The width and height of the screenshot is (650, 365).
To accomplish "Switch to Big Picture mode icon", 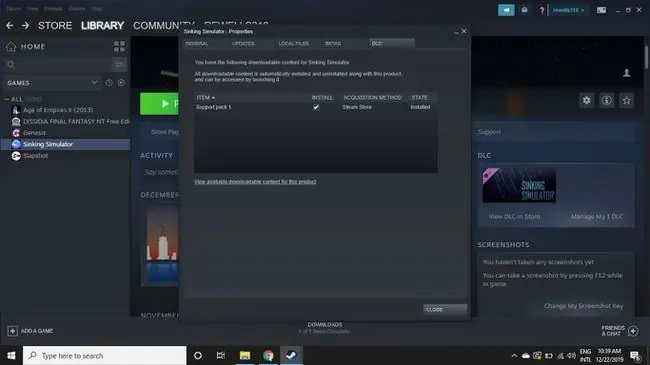I will [601, 10].
